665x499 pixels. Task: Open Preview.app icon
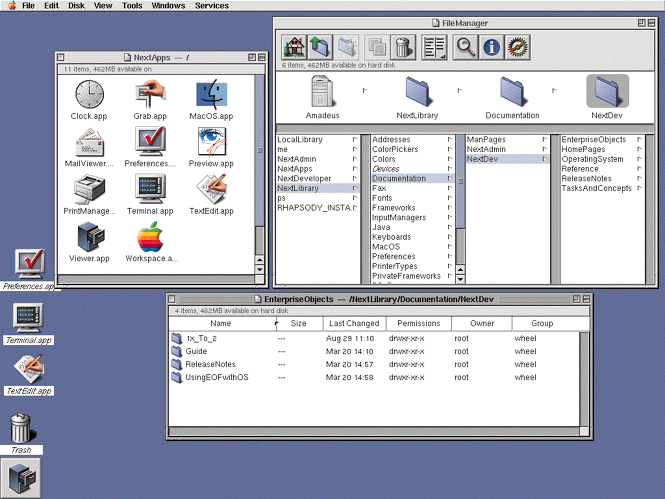211,142
